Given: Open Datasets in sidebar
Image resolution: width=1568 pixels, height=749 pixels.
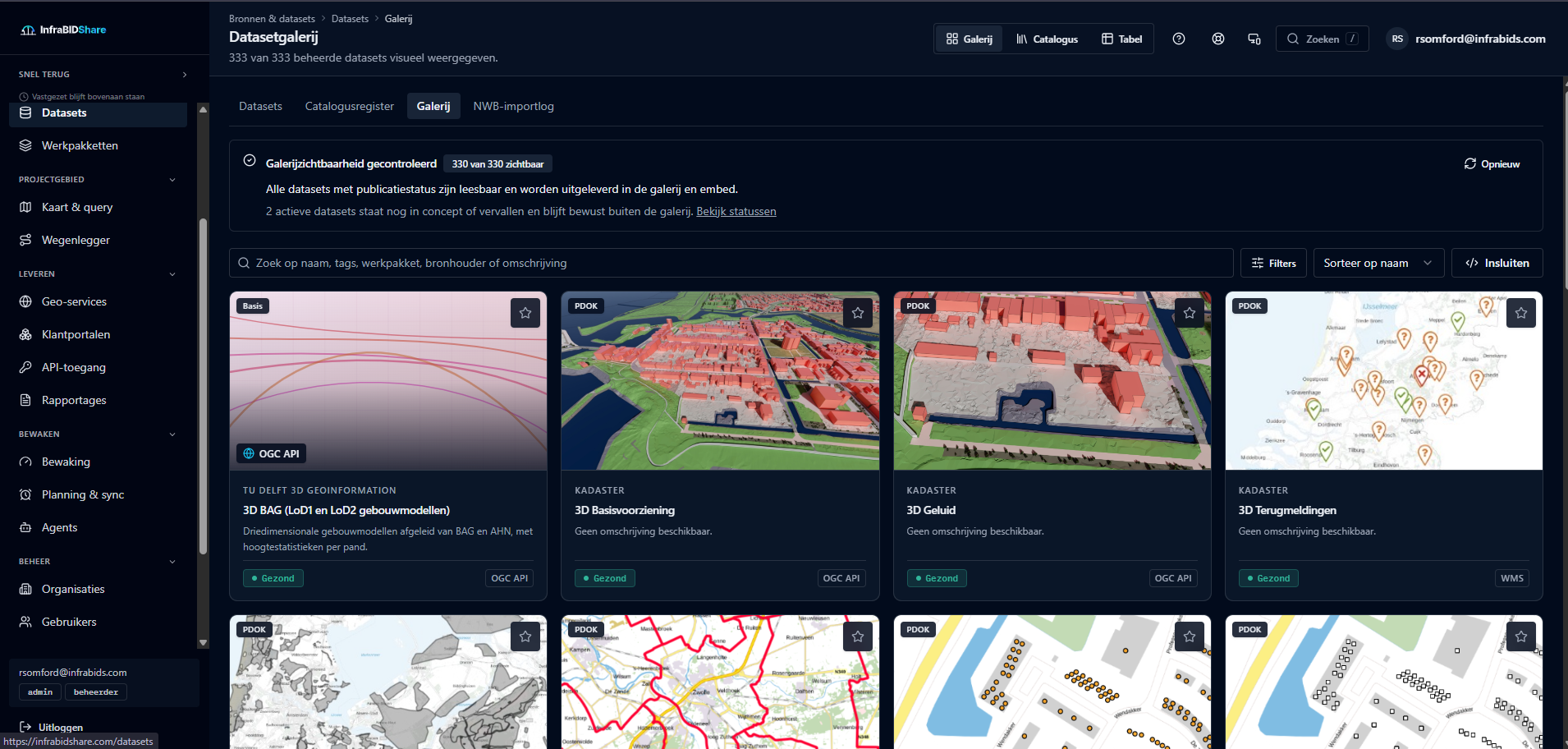Looking at the screenshot, I should click(98, 113).
